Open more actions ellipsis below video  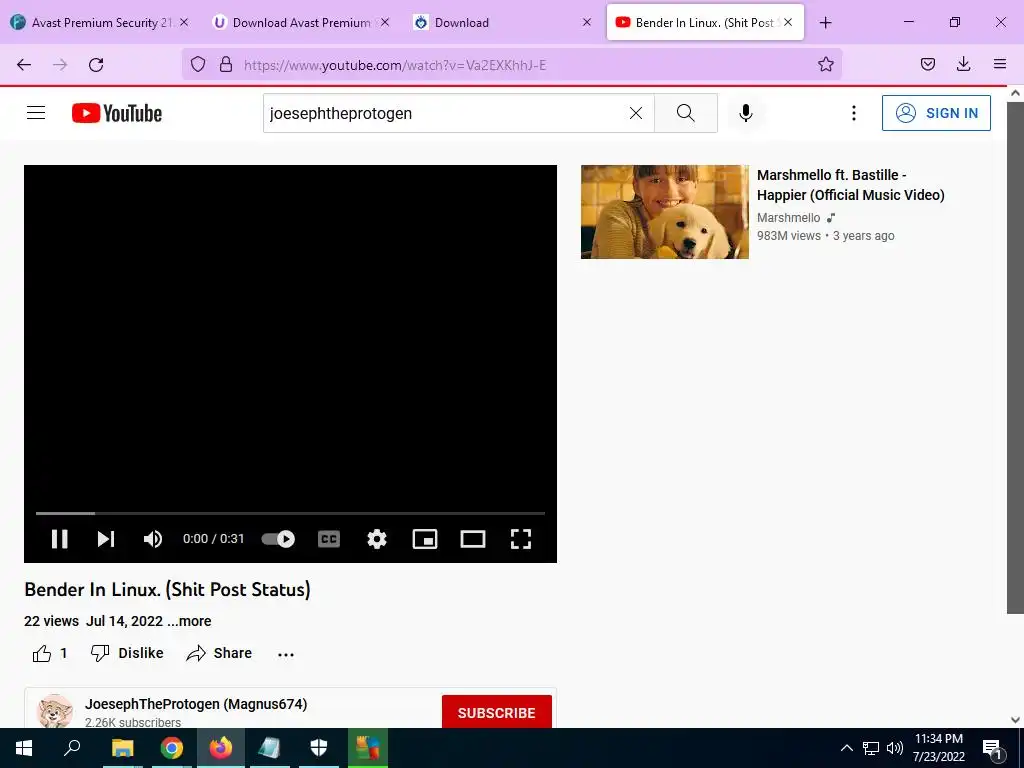tap(286, 654)
